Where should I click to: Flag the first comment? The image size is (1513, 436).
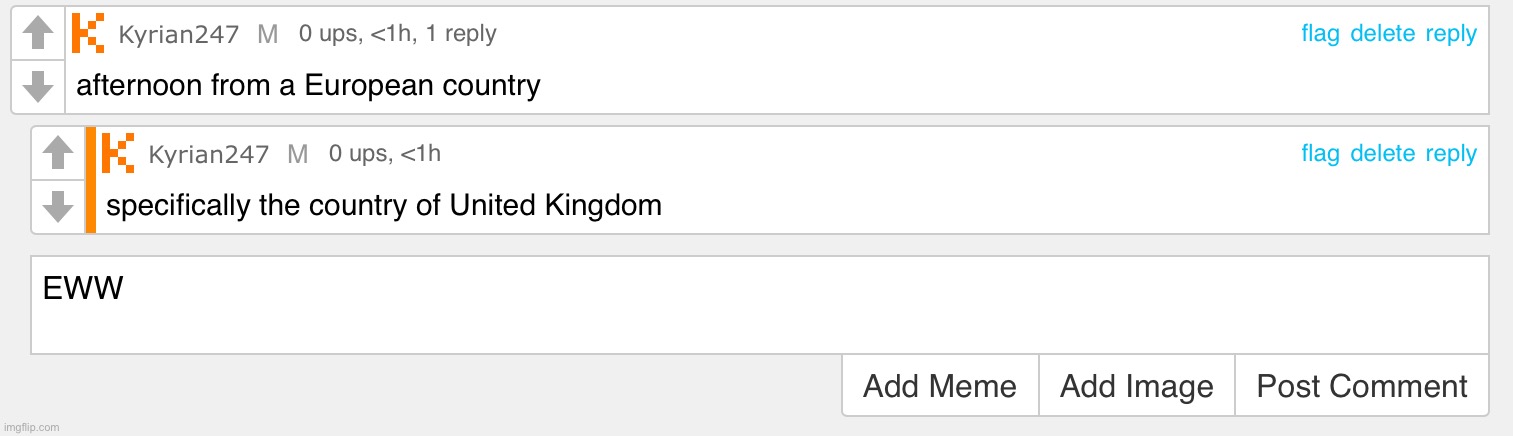pyautogui.click(x=1320, y=34)
